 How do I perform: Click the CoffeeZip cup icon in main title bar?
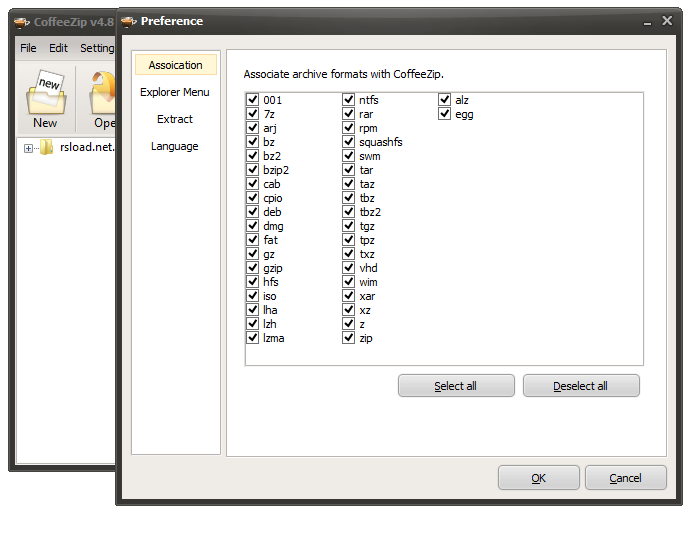(22, 22)
